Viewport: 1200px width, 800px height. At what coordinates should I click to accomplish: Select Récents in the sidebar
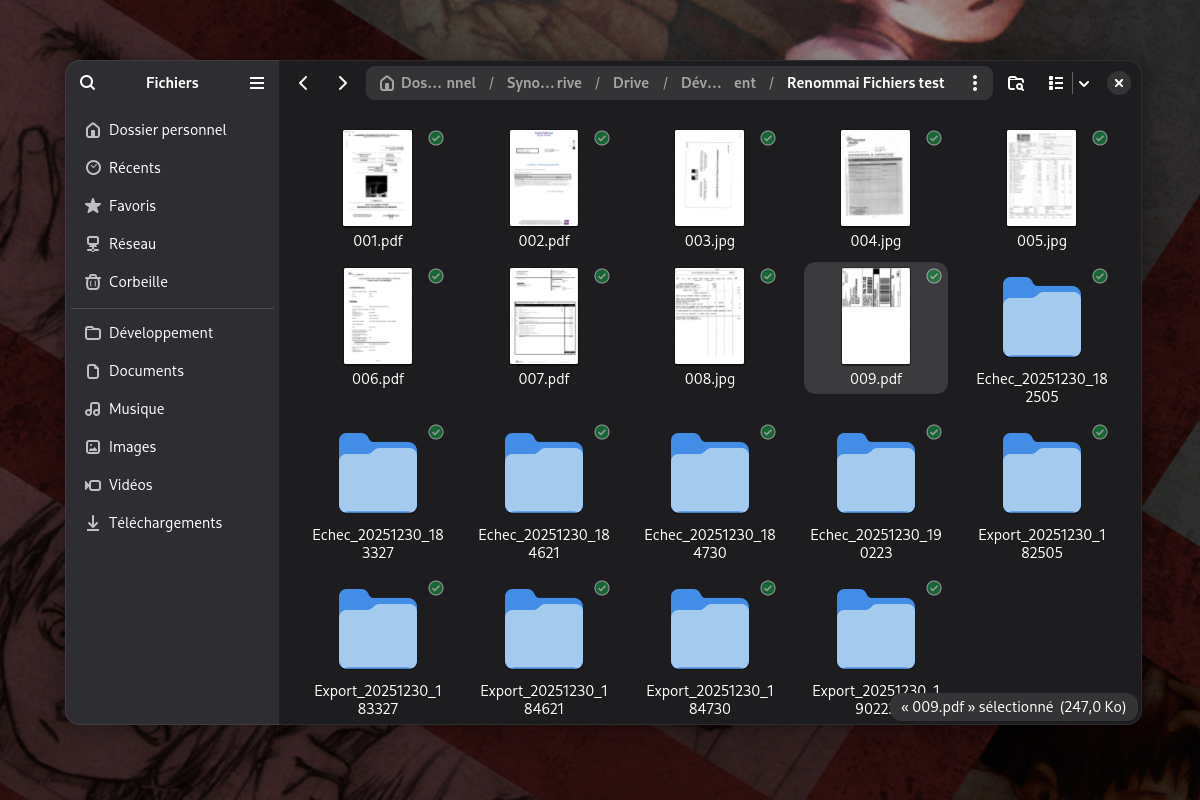tap(134, 168)
